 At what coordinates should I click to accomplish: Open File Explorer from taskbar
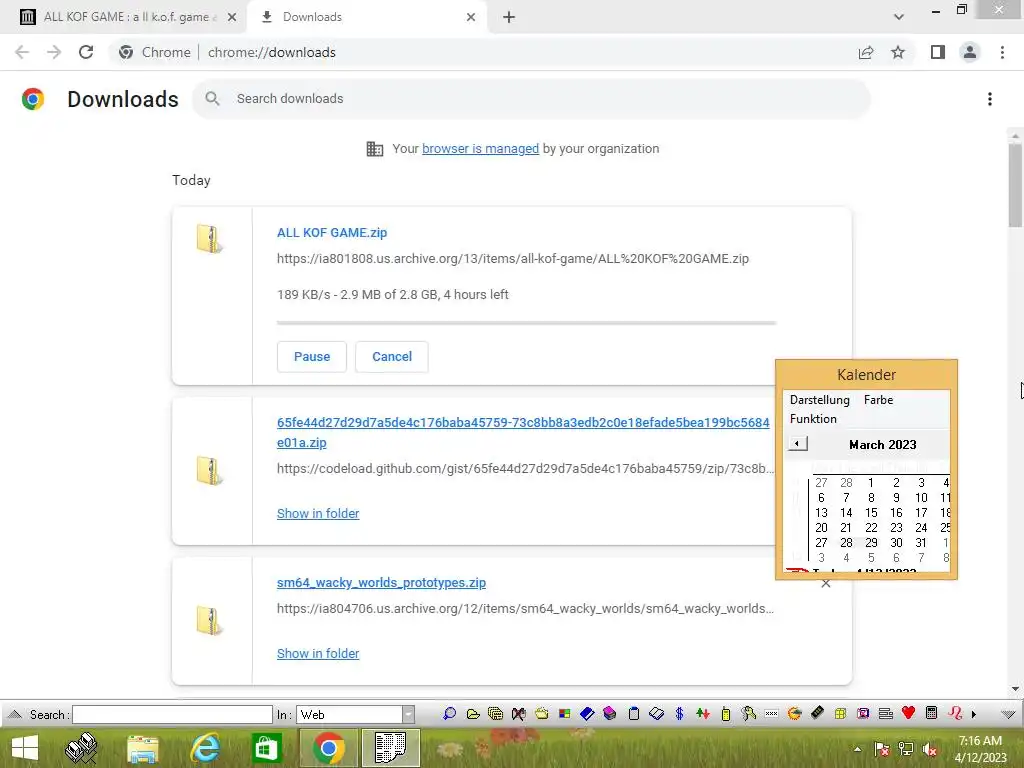point(142,748)
